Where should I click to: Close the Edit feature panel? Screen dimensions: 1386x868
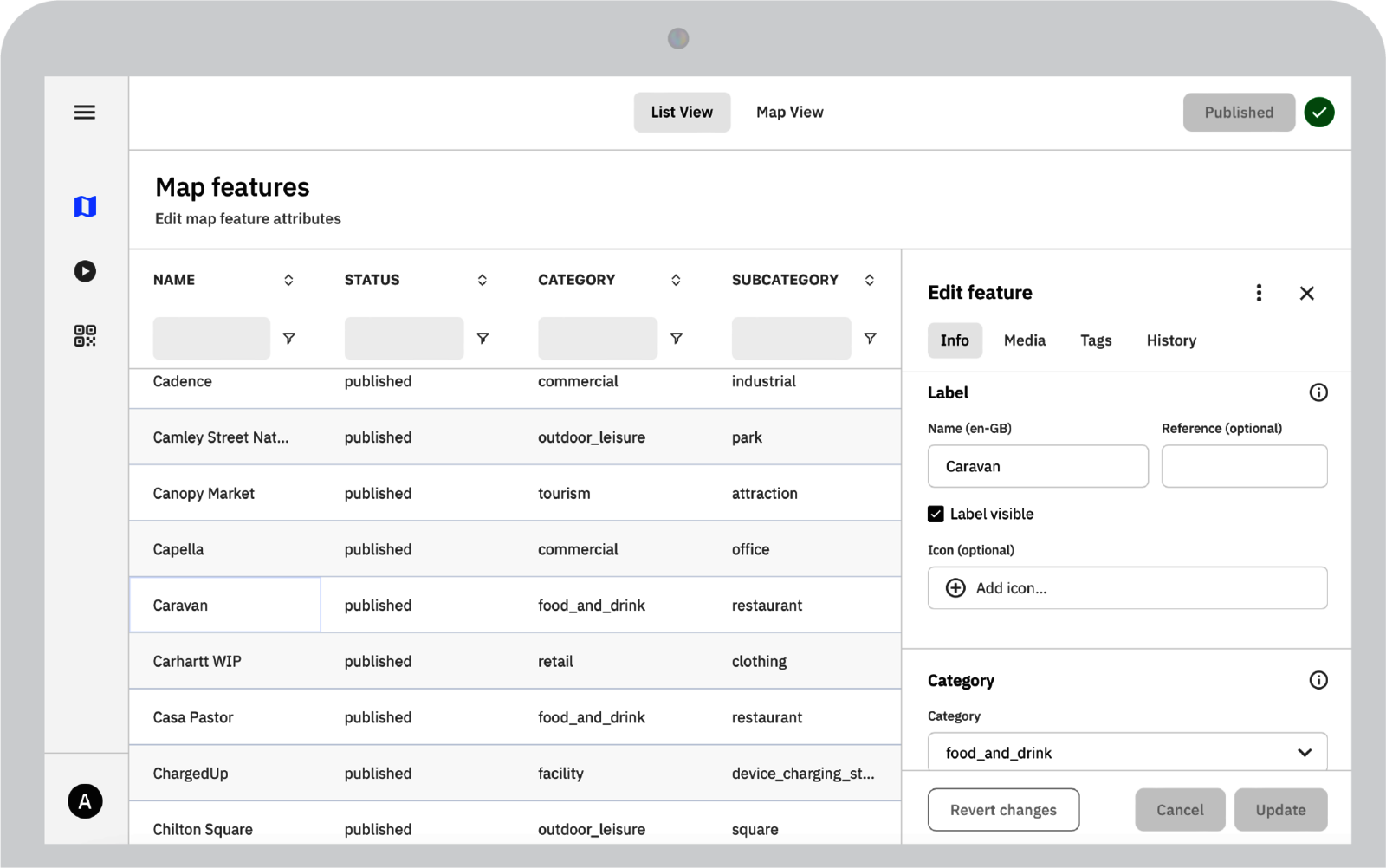point(1307,293)
